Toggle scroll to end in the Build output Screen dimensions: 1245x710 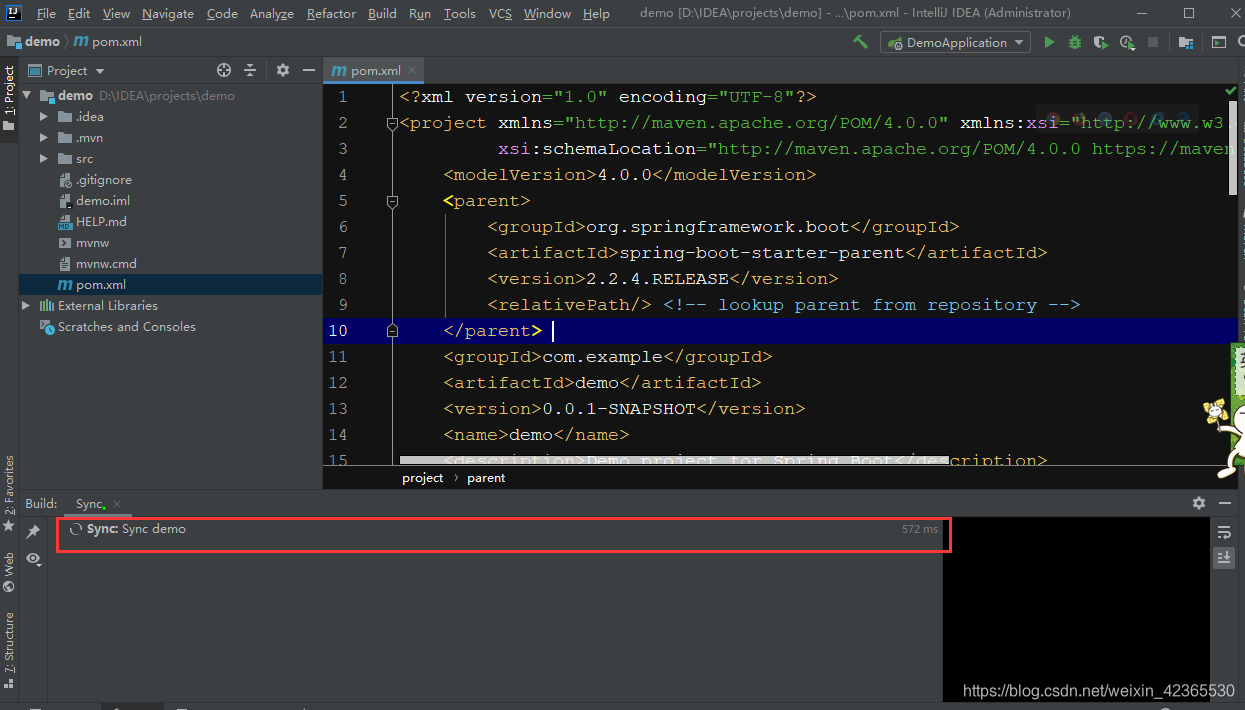point(1224,558)
